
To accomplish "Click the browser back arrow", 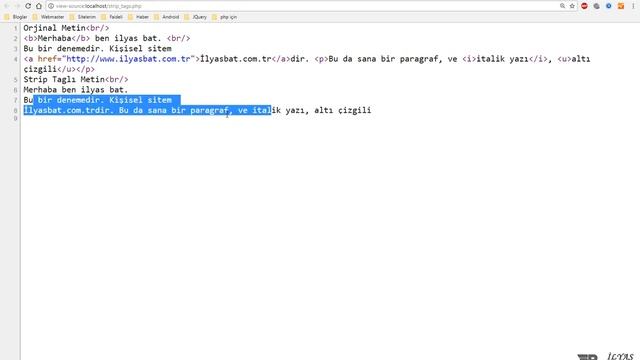I will (x=6, y=6).
